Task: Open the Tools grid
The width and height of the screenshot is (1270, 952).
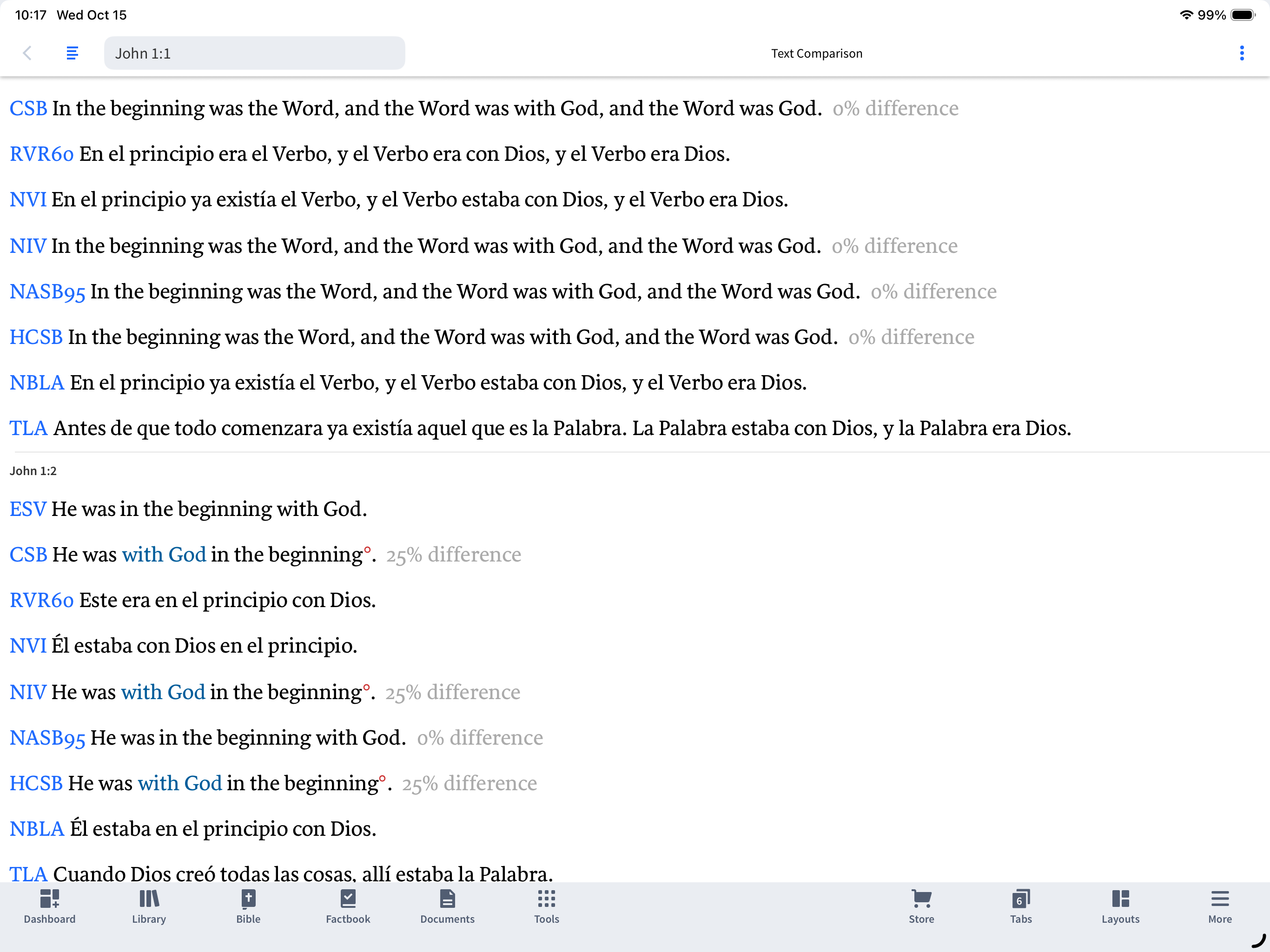Action: [x=547, y=907]
